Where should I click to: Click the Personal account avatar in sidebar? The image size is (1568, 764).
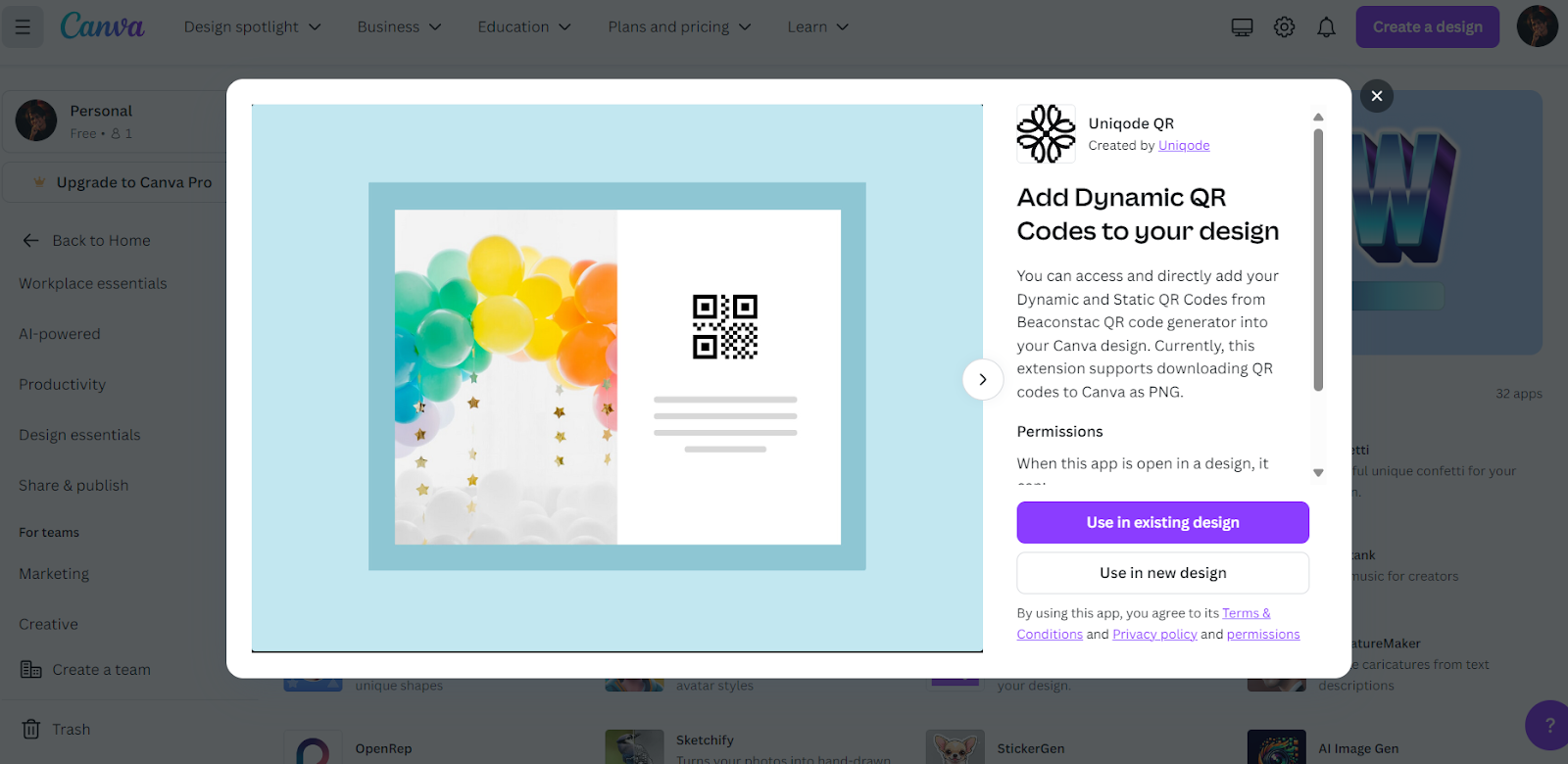point(36,120)
